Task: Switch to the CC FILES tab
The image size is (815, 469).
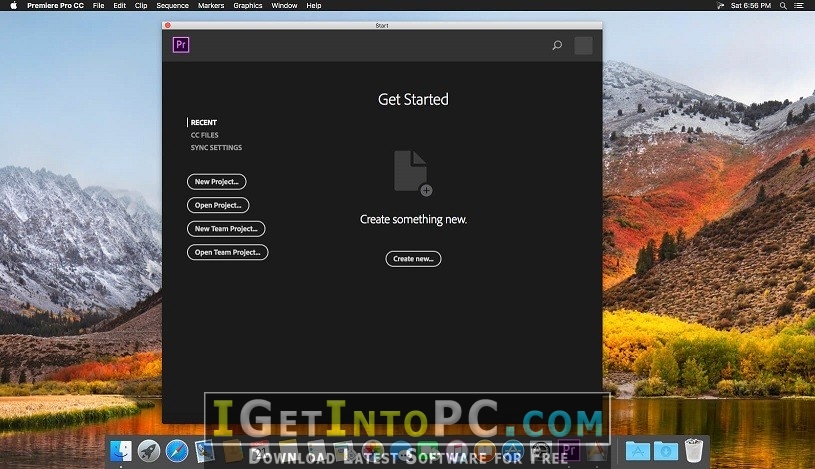Action: tap(204, 135)
